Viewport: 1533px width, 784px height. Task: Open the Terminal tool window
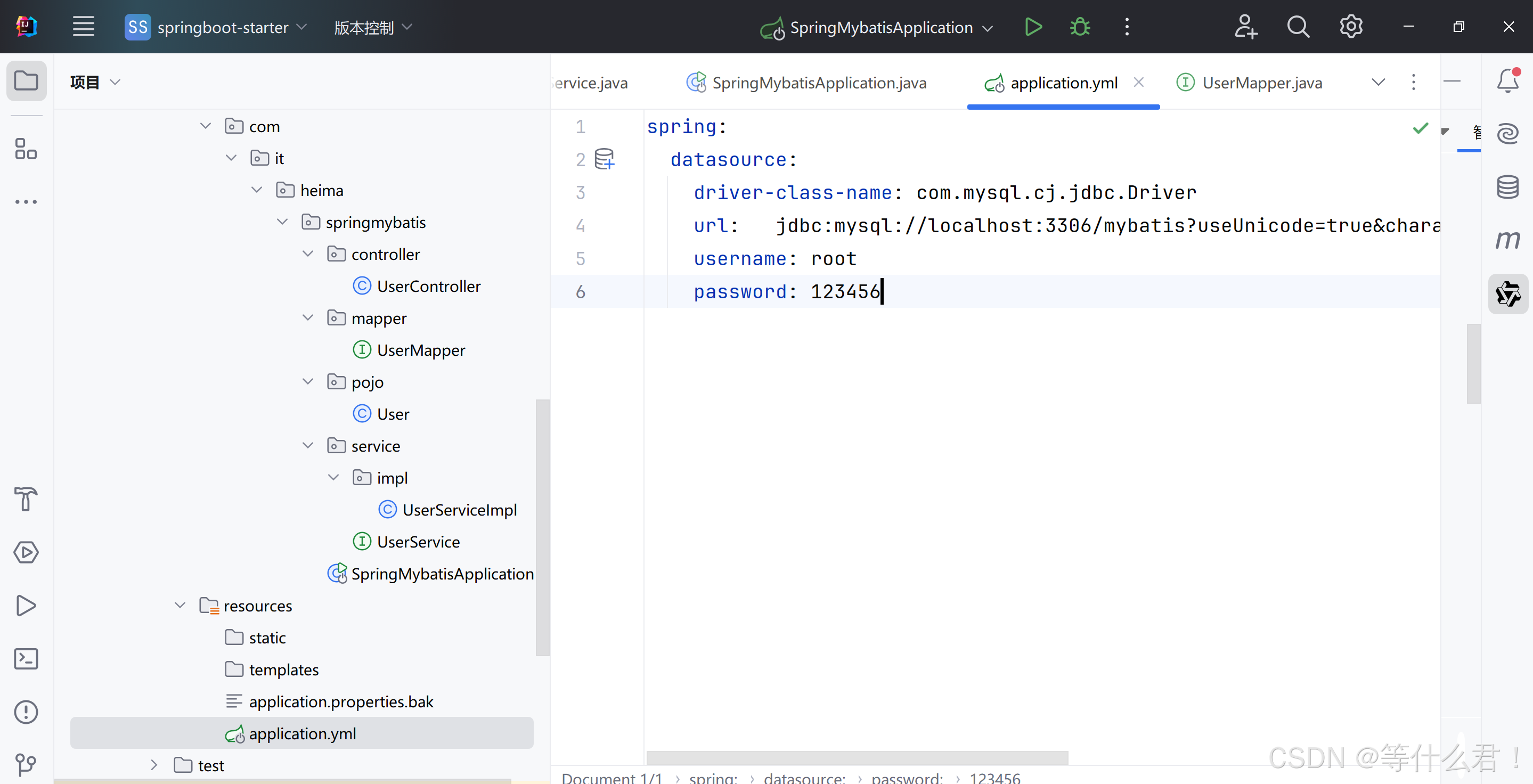coord(26,658)
